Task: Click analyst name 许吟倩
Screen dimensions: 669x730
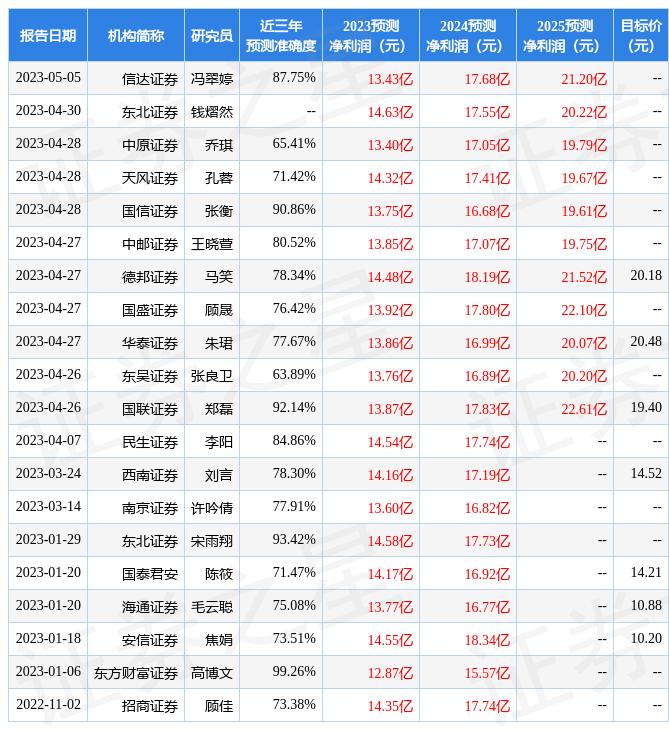Action: point(212,508)
